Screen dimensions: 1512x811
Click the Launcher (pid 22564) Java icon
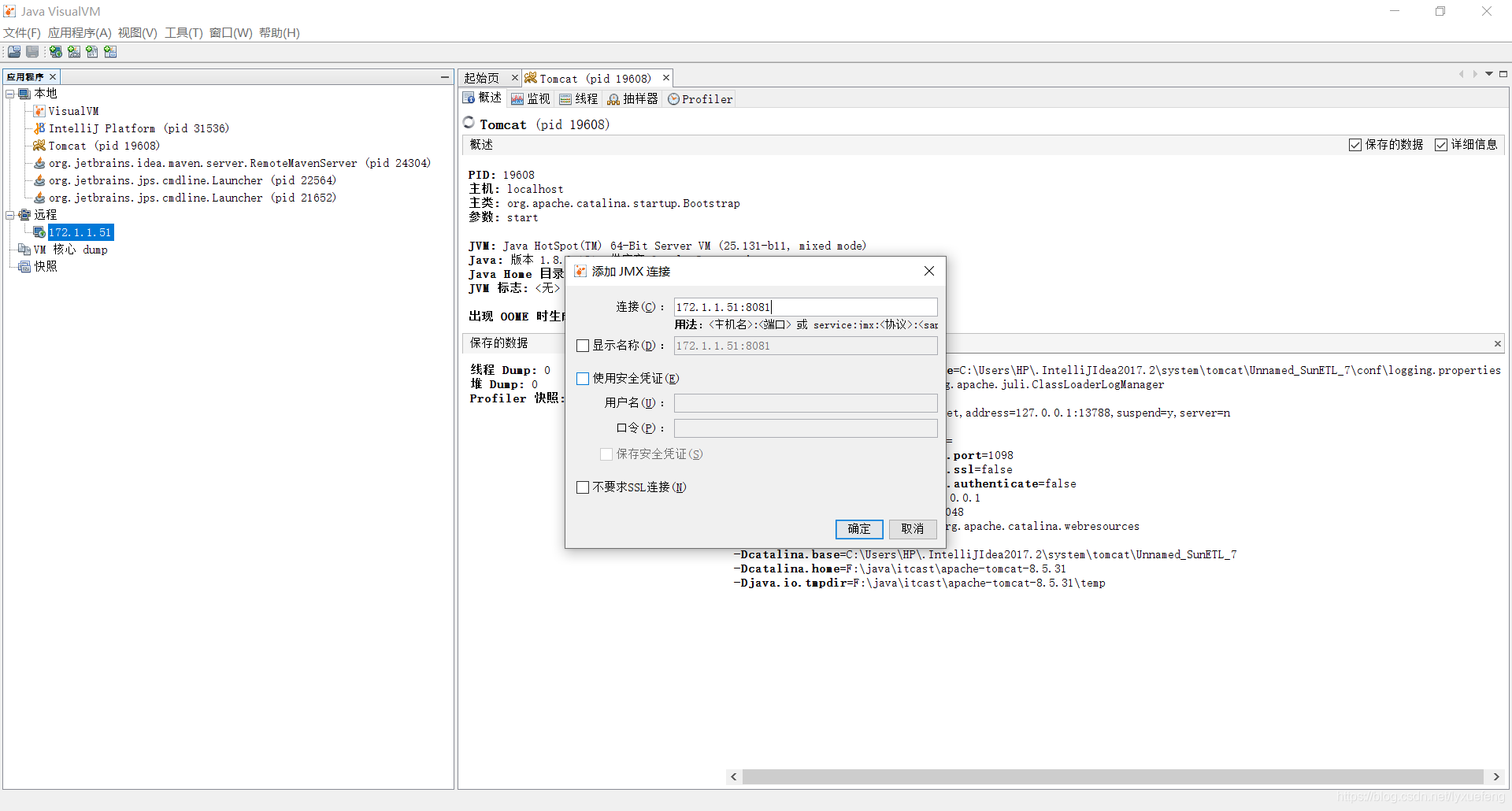tap(39, 180)
